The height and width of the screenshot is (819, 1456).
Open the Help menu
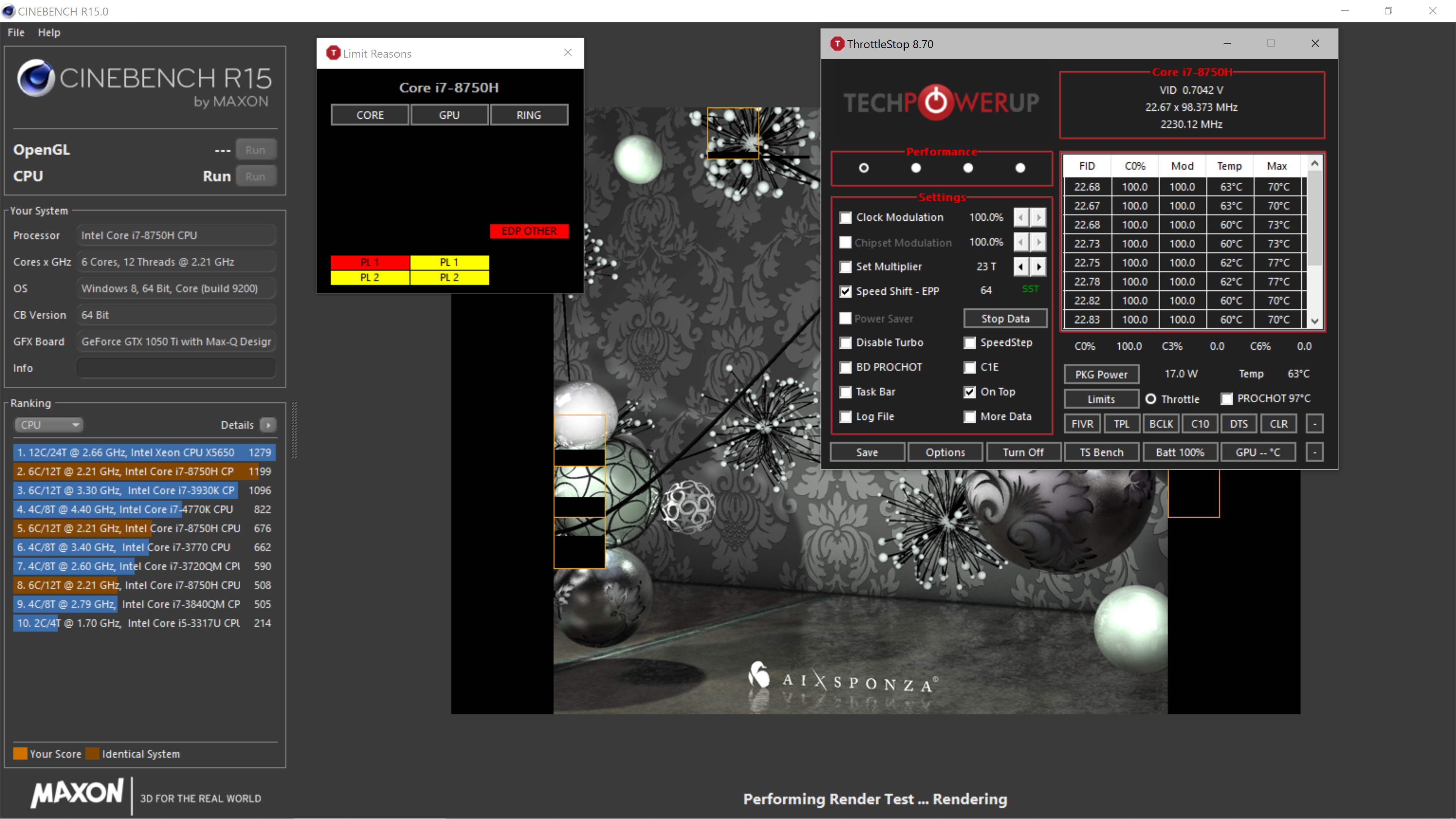(x=49, y=32)
